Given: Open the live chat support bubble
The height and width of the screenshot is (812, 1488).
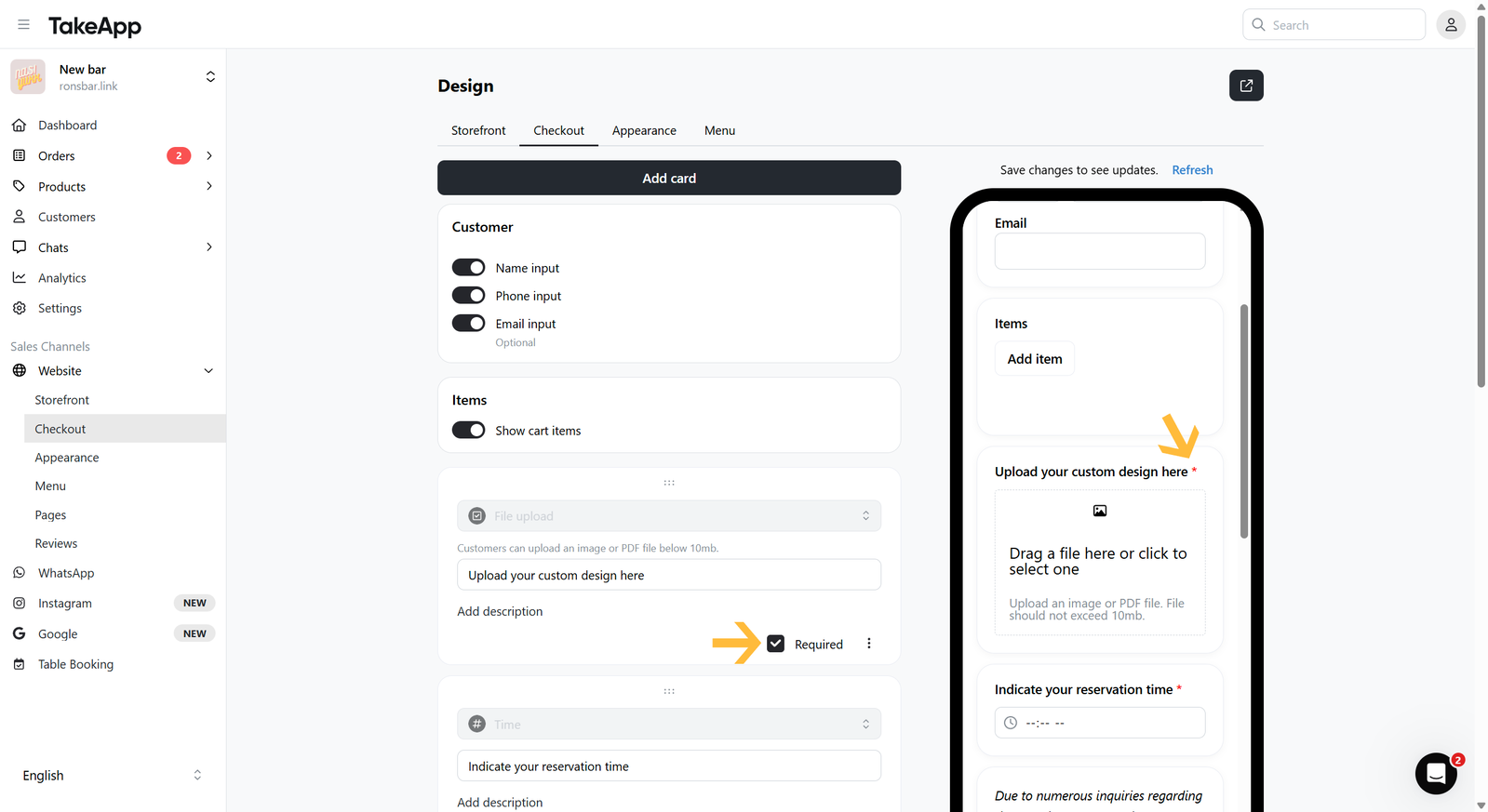Looking at the screenshot, I should pos(1436,773).
